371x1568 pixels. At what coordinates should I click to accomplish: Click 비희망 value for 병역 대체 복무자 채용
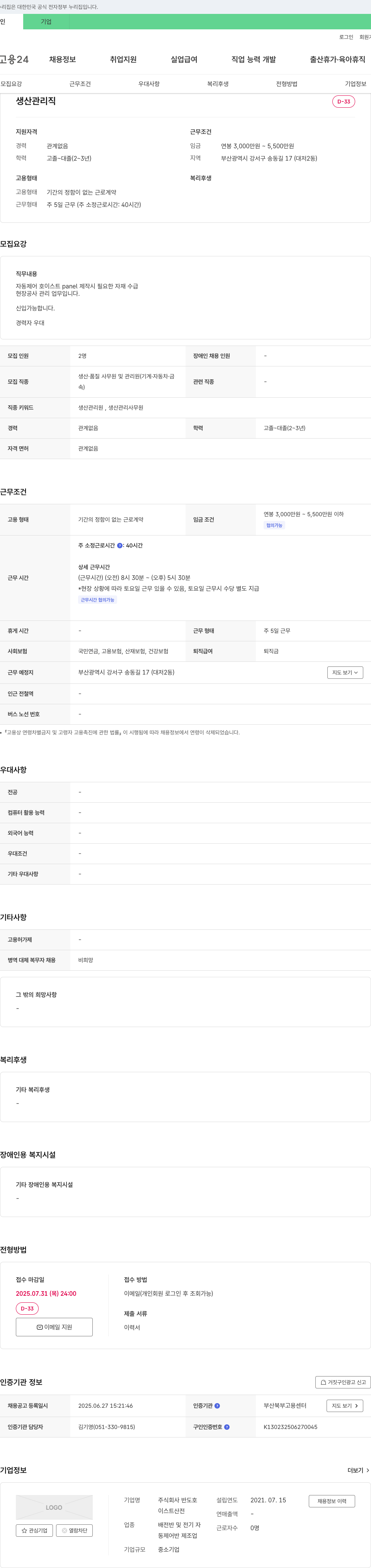point(86,960)
